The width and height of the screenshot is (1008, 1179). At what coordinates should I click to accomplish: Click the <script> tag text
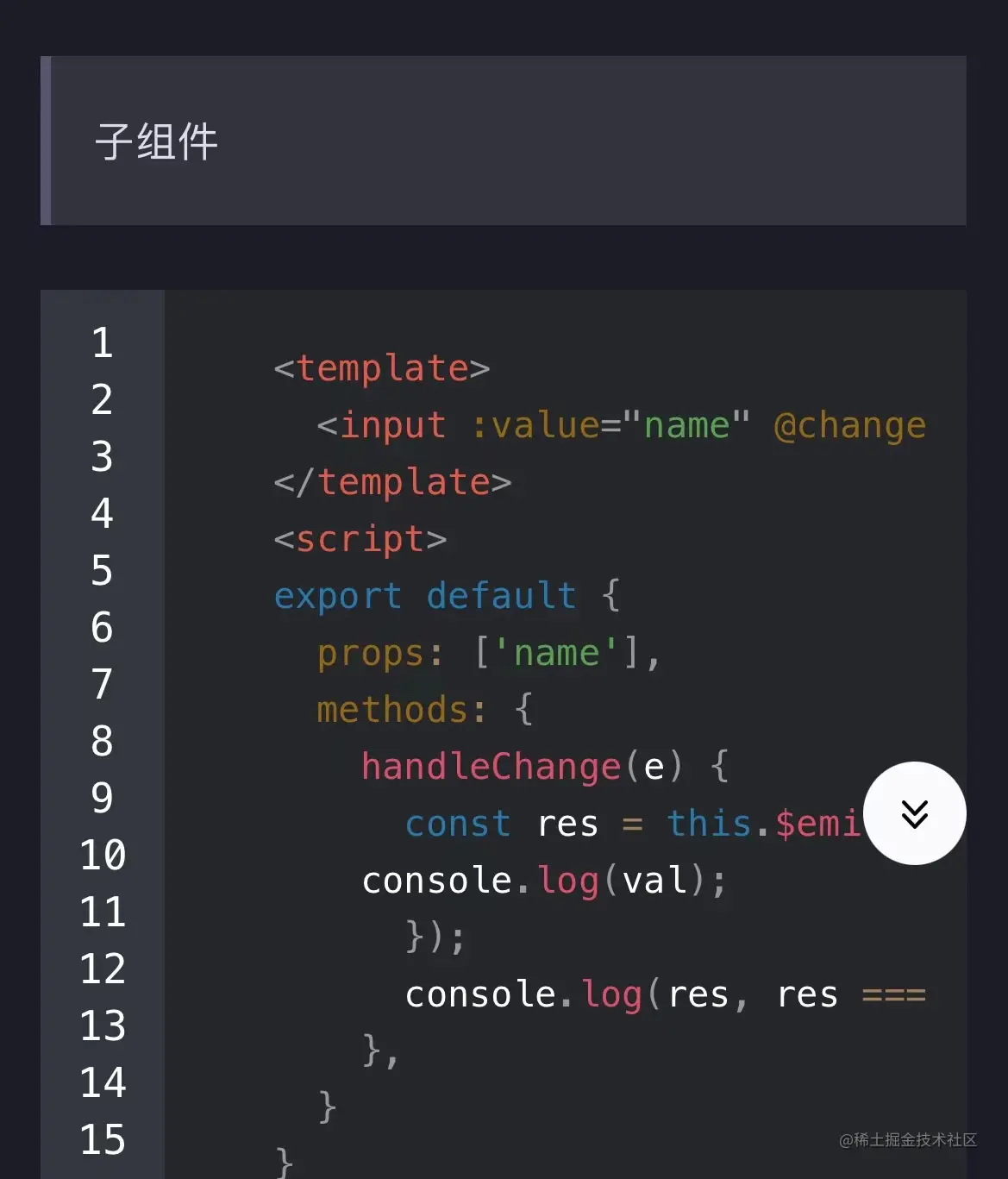(360, 540)
